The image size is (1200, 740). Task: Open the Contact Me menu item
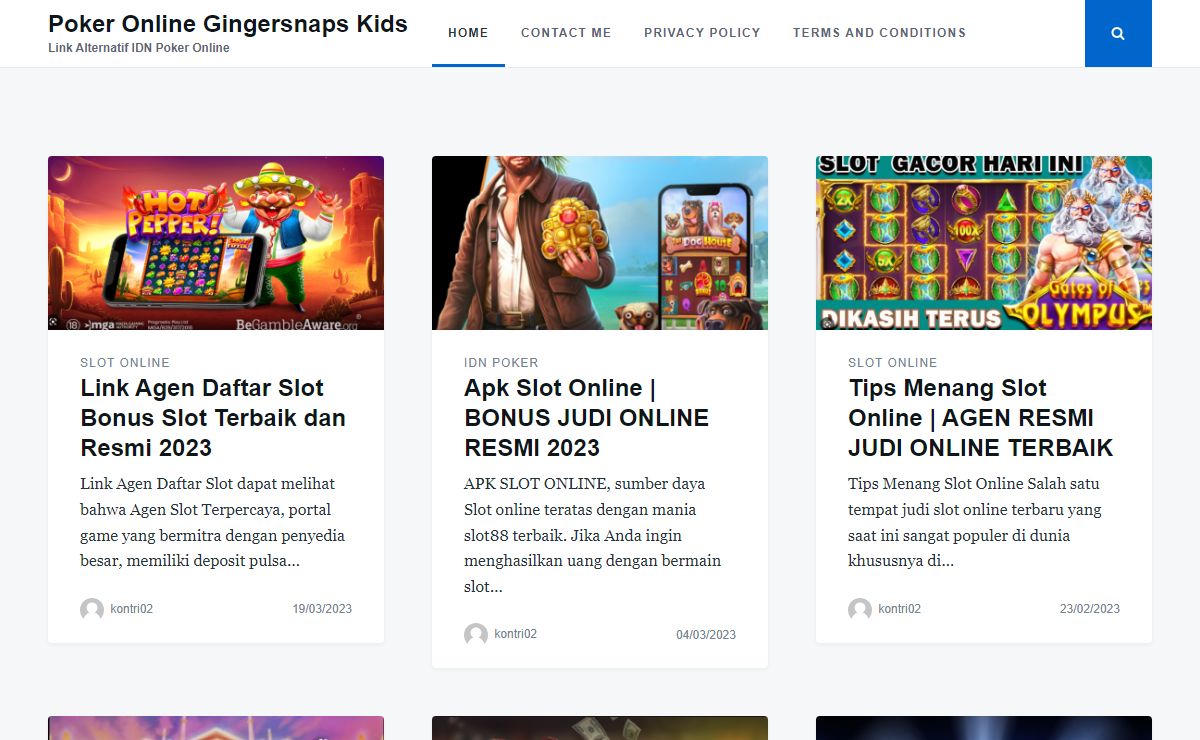(566, 33)
